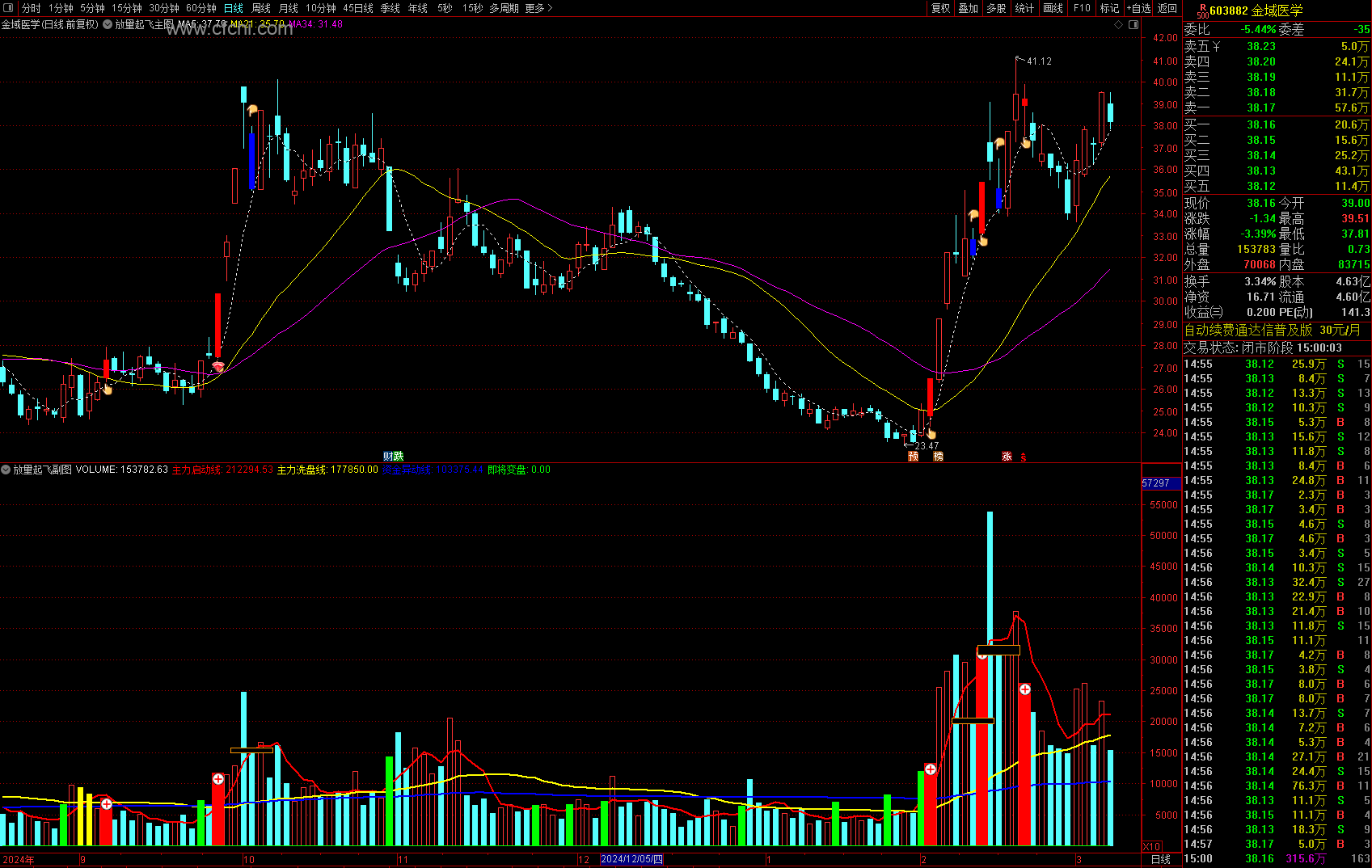Open the 30分钟 period chart
The height and width of the screenshot is (868, 1372).
[x=164, y=8]
